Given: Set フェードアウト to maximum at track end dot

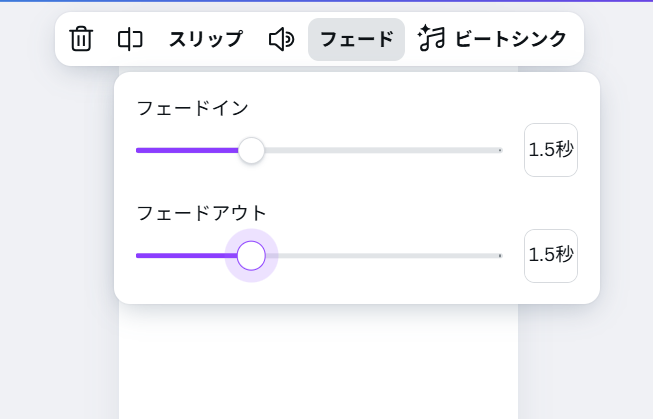Looking at the screenshot, I should click(x=500, y=256).
